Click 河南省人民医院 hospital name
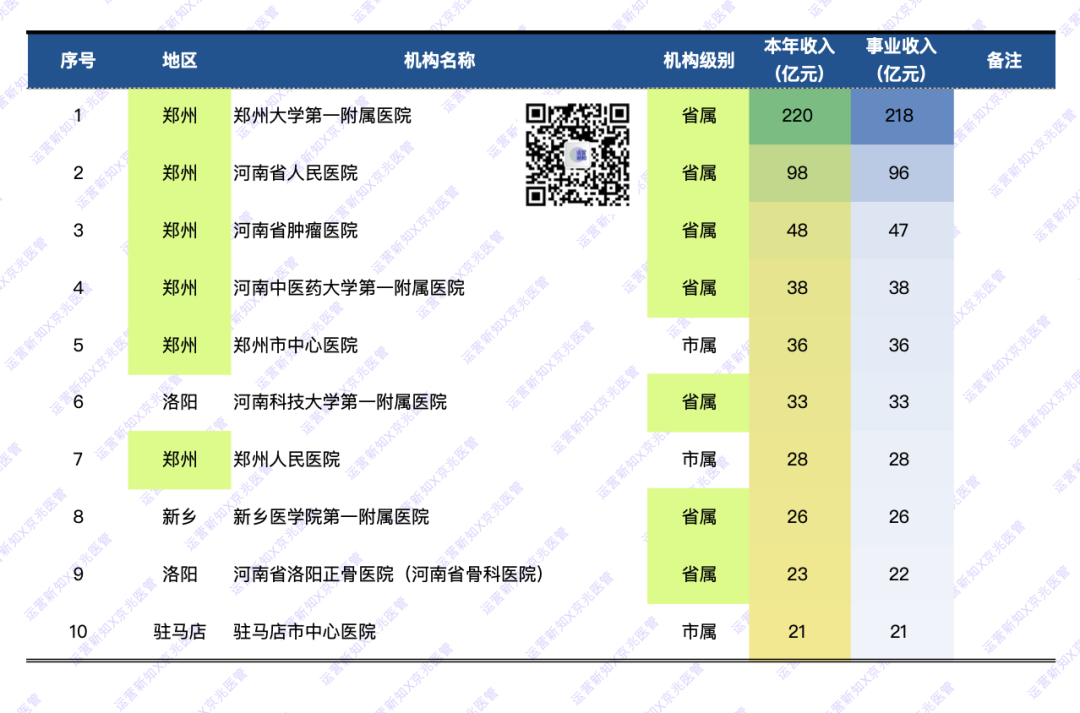The image size is (1080, 713). pyautogui.click(x=295, y=173)
